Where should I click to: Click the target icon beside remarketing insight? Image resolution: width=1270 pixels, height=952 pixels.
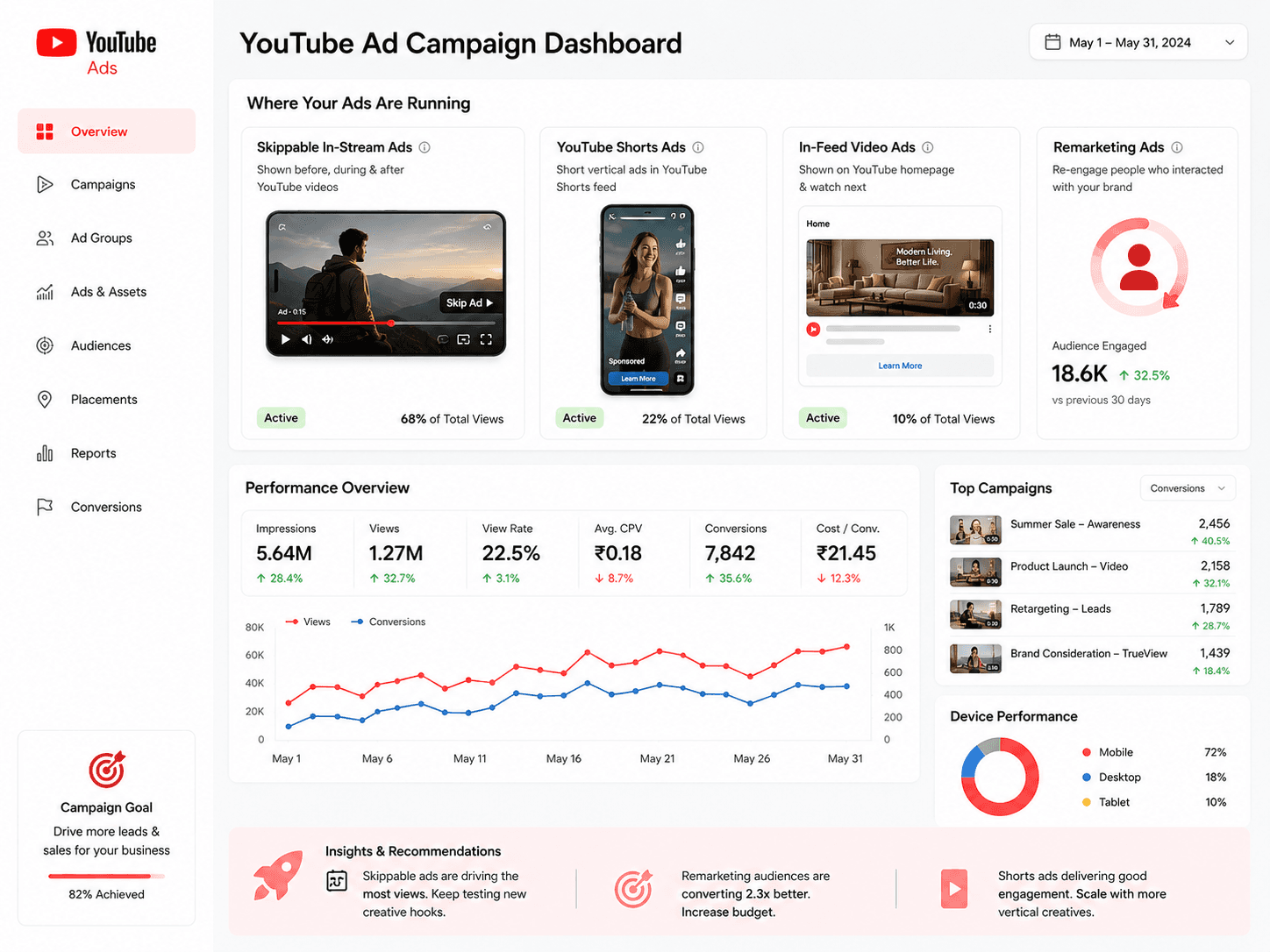[633, 889]
